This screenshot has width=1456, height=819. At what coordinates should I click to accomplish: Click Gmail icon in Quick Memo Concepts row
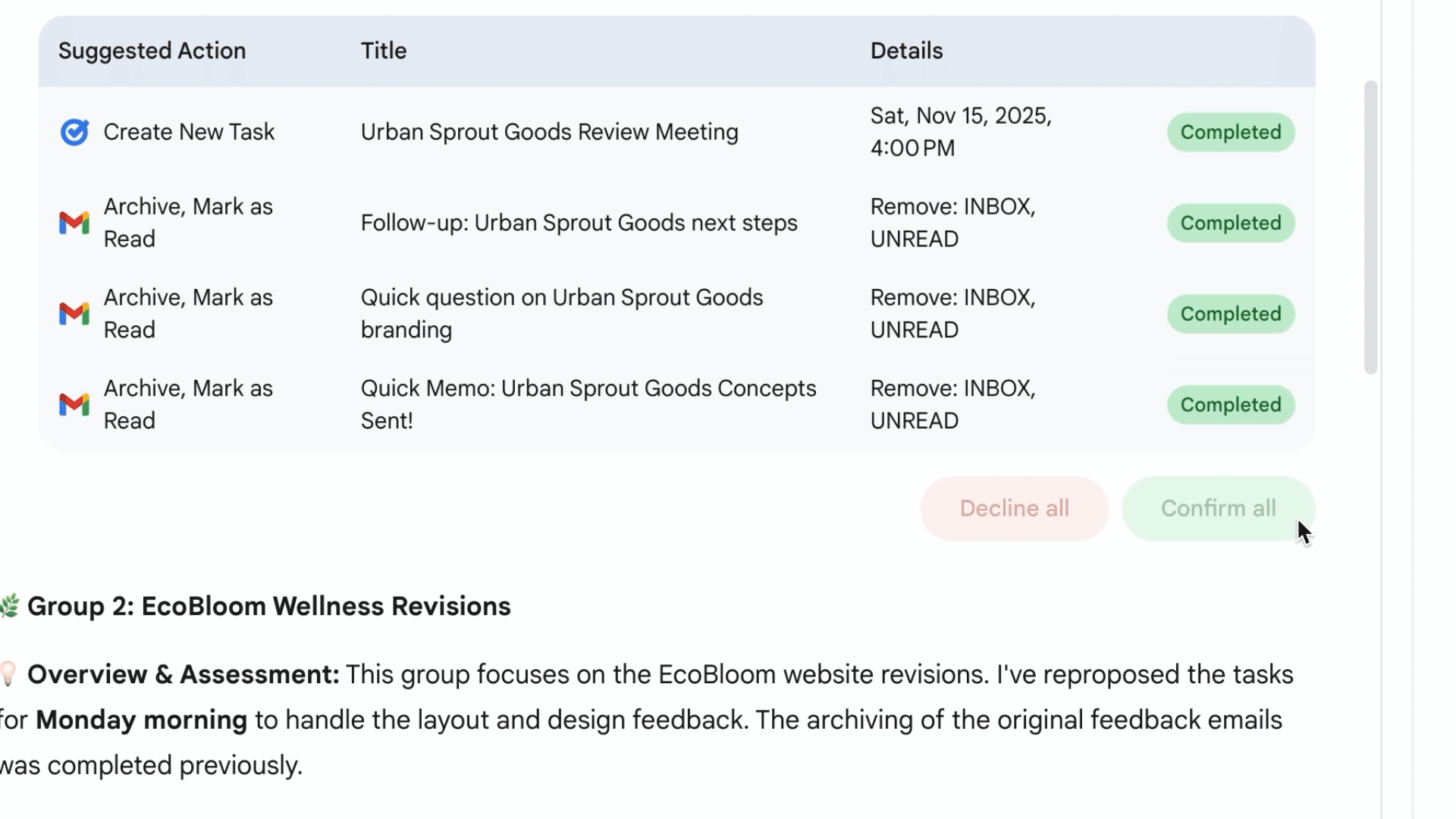[x=74, y=405]
